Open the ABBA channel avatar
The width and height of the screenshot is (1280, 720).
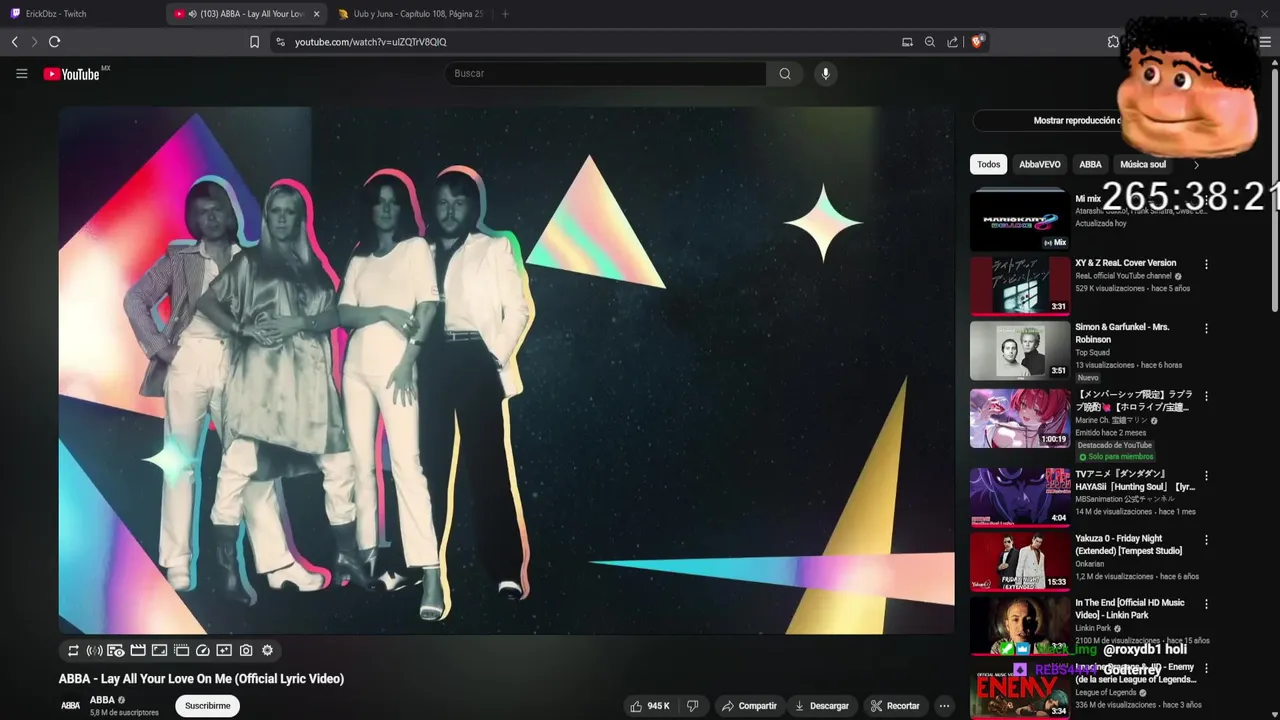71,706
